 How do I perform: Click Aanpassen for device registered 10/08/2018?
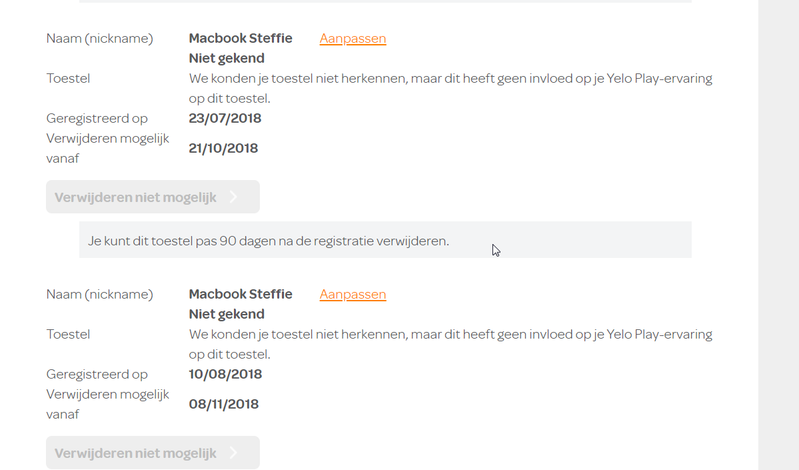352,294
